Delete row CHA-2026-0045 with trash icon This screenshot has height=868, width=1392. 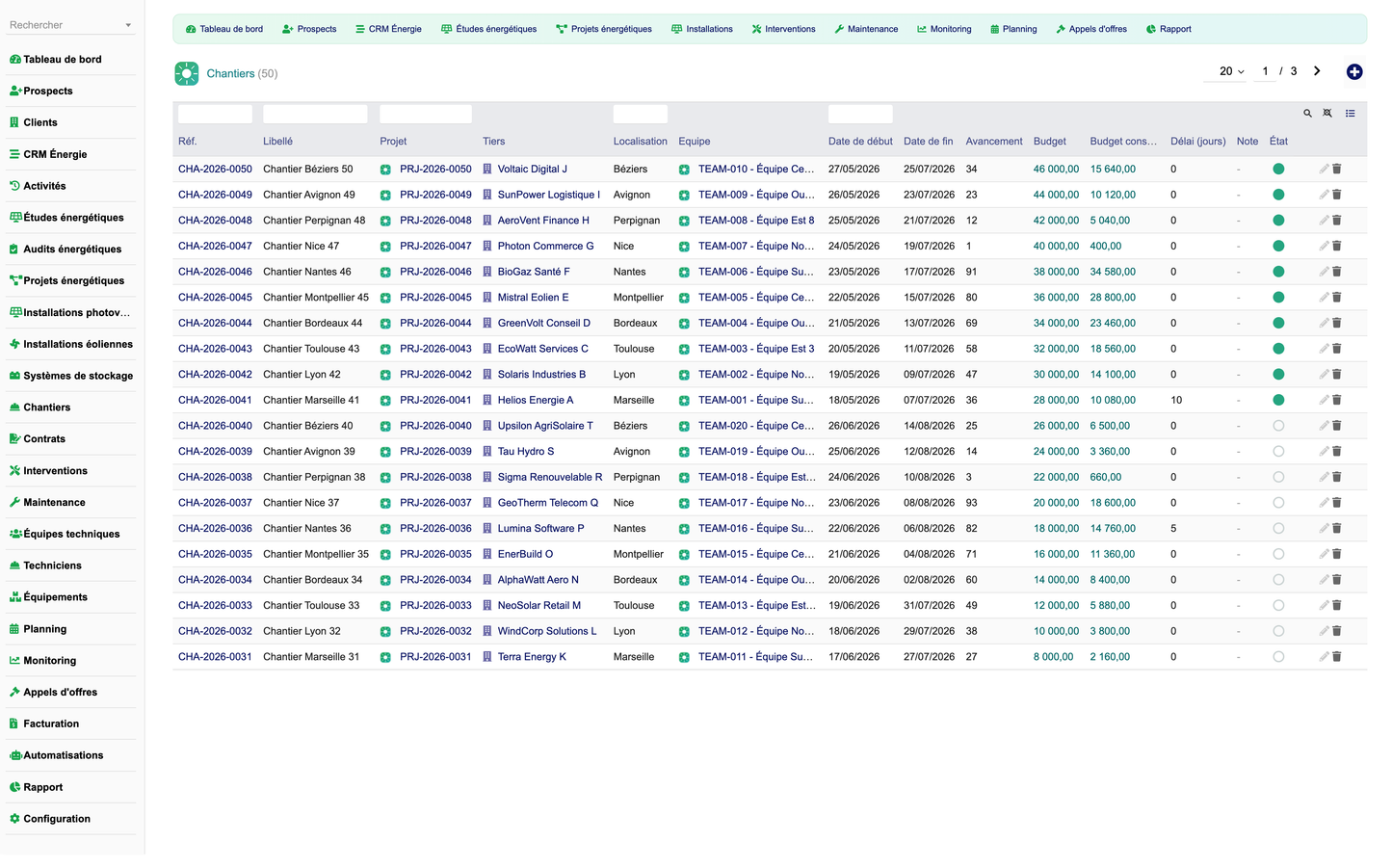1337,298
